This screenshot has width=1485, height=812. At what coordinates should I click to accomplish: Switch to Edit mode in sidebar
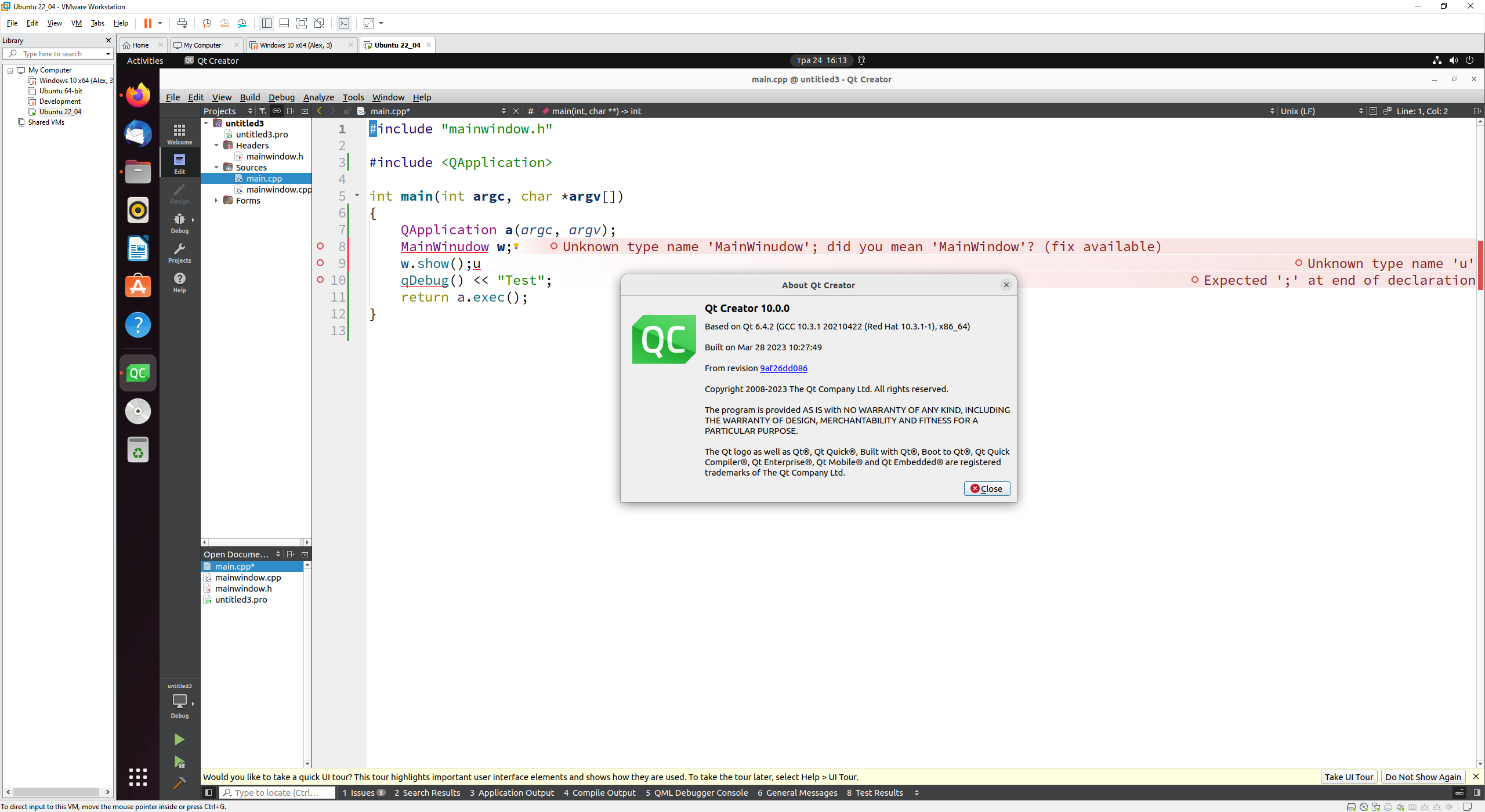click(179, 164)
